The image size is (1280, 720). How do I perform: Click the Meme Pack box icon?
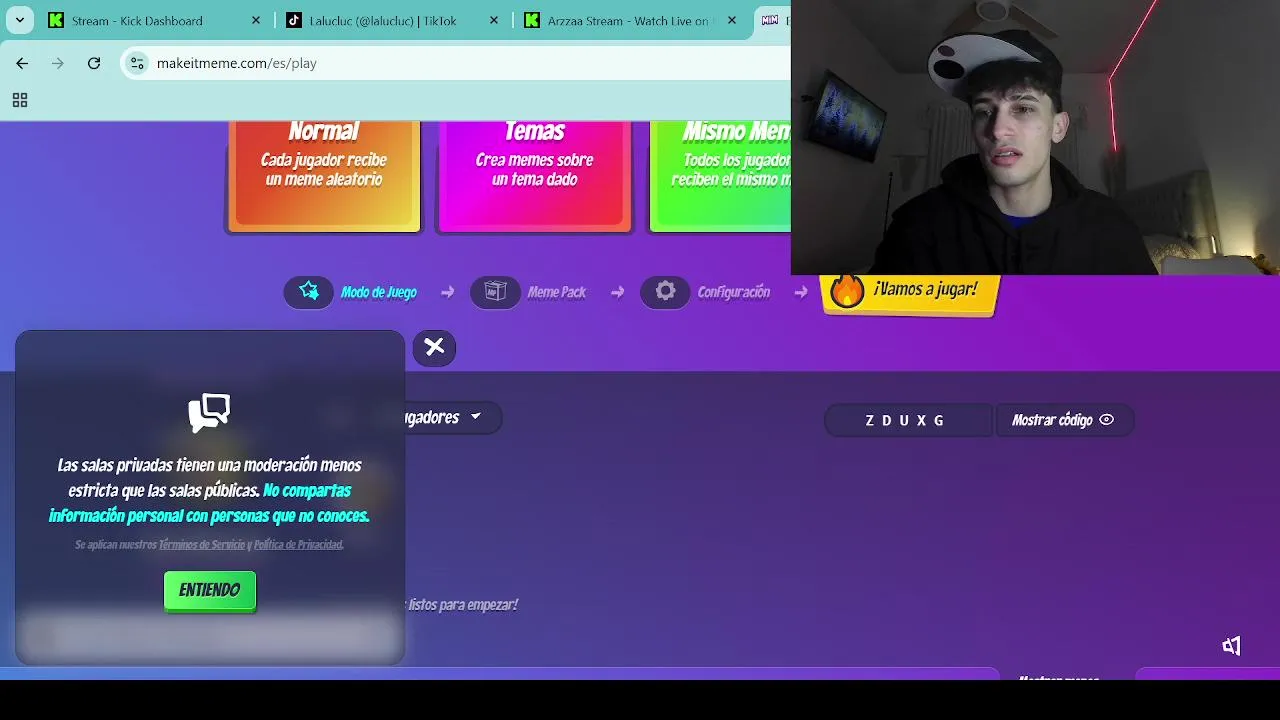(495, 292)
